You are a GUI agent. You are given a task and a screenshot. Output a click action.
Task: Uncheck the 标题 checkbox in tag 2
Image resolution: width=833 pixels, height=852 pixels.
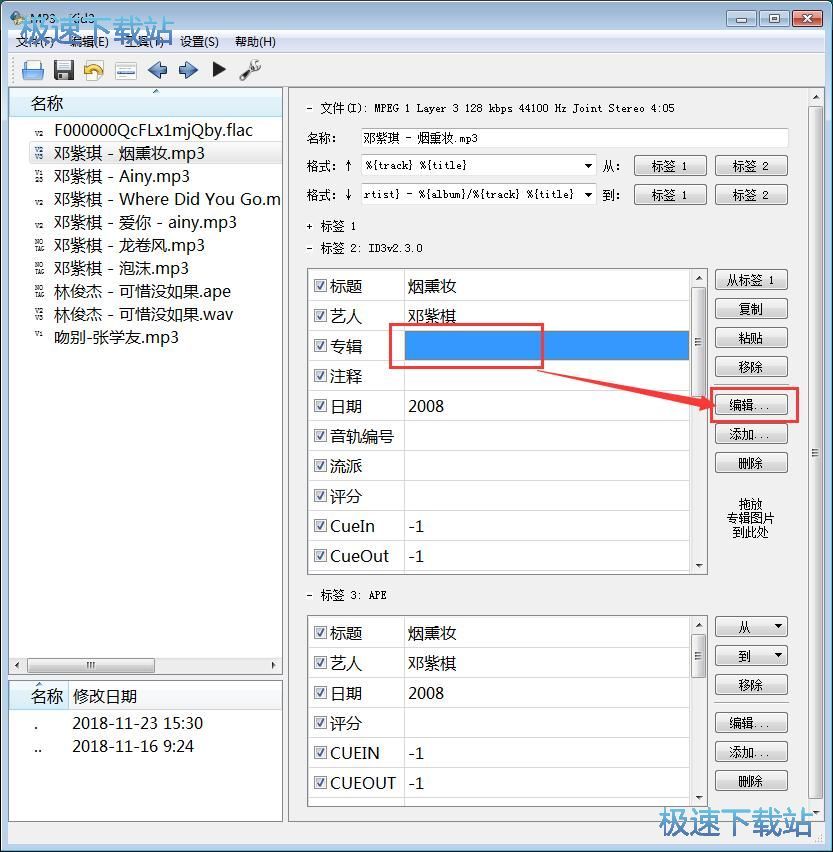(318, 285)
